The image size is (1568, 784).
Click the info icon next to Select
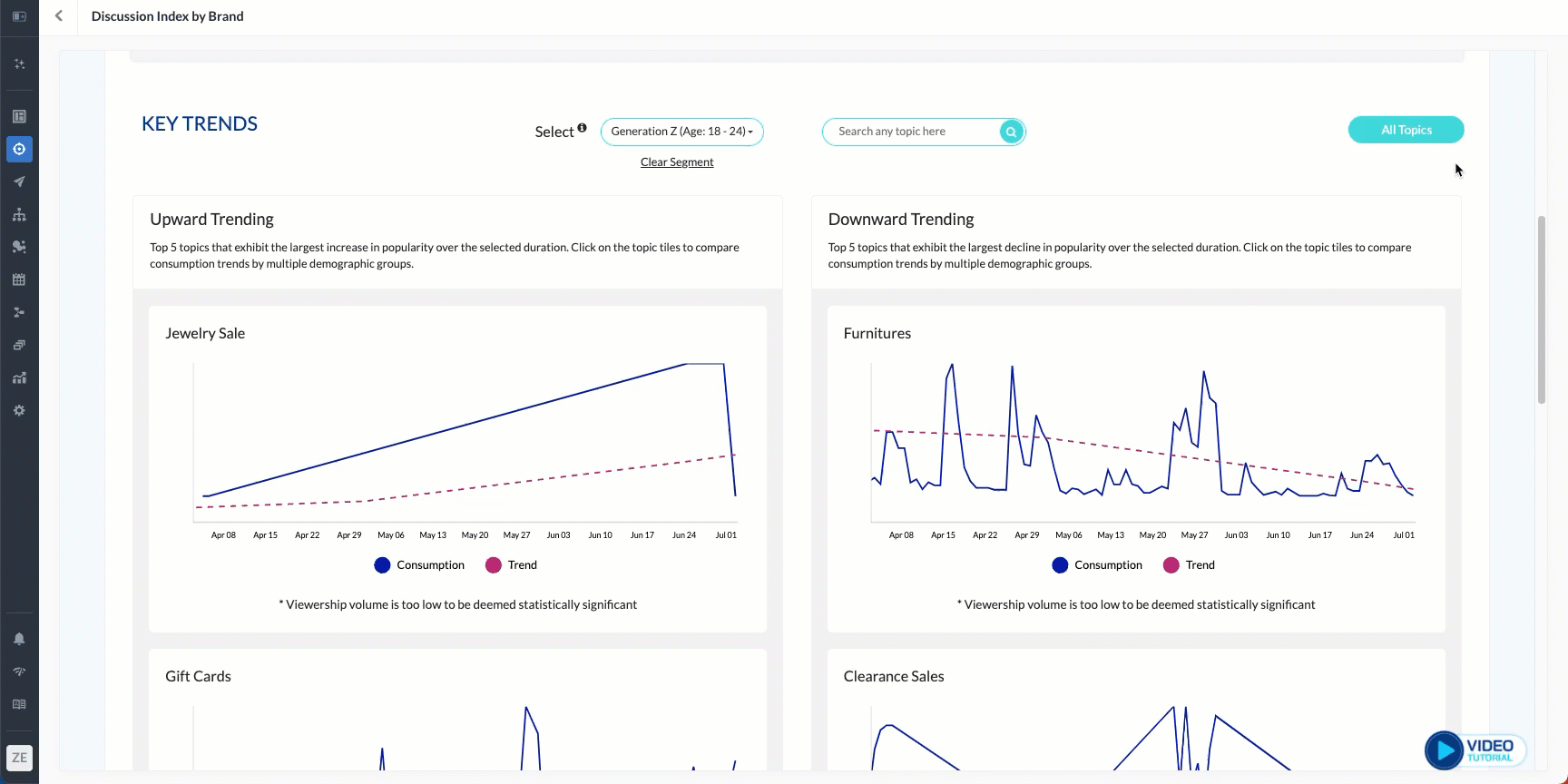pyautogui.click(x=582, y=128)
